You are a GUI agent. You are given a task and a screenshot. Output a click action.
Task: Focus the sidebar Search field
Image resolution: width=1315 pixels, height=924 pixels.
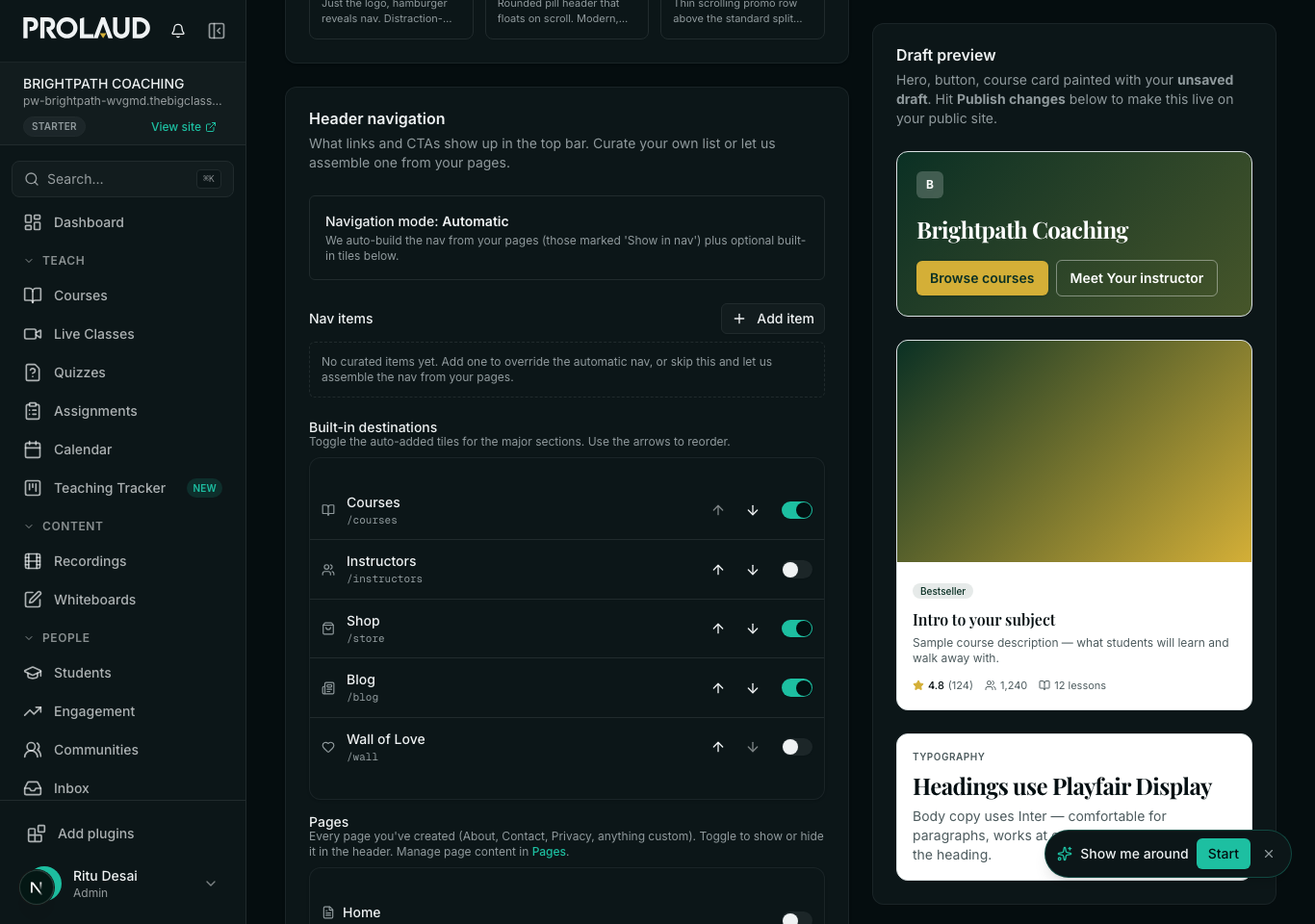(122, 179)
